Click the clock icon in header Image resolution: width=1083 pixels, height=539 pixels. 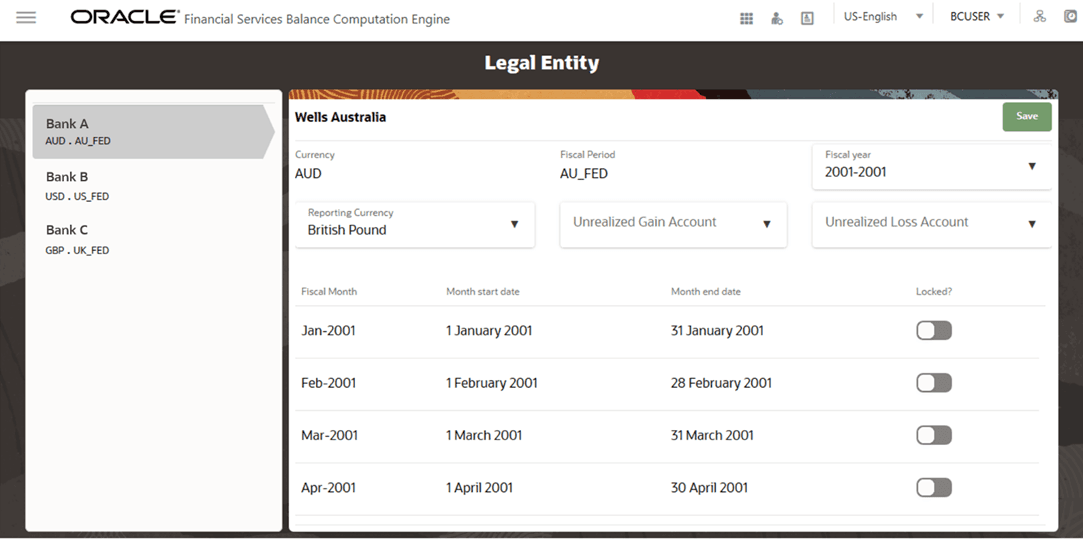tap(1072, 17)
